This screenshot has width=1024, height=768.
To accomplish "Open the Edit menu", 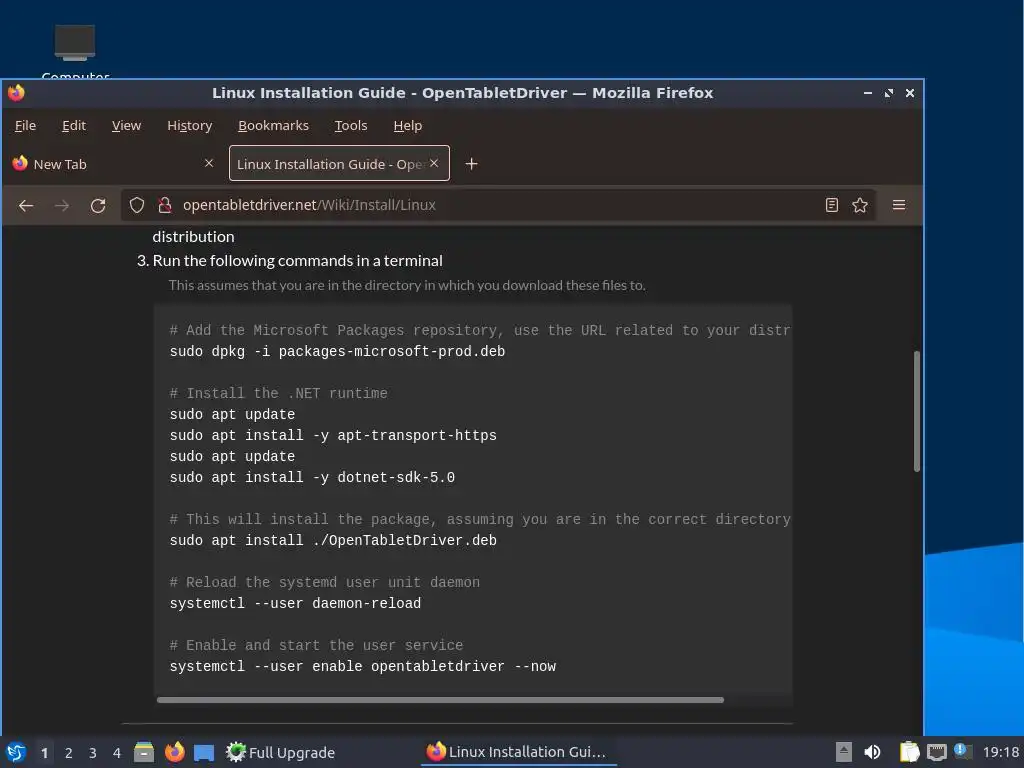I will click(x=74, y=125).
